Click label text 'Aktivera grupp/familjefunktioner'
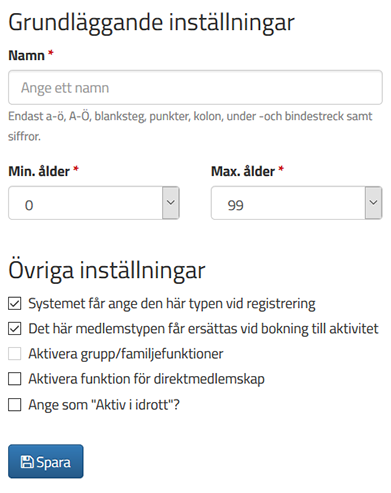The width and height of the screenshot is (391, 493). 126,354
